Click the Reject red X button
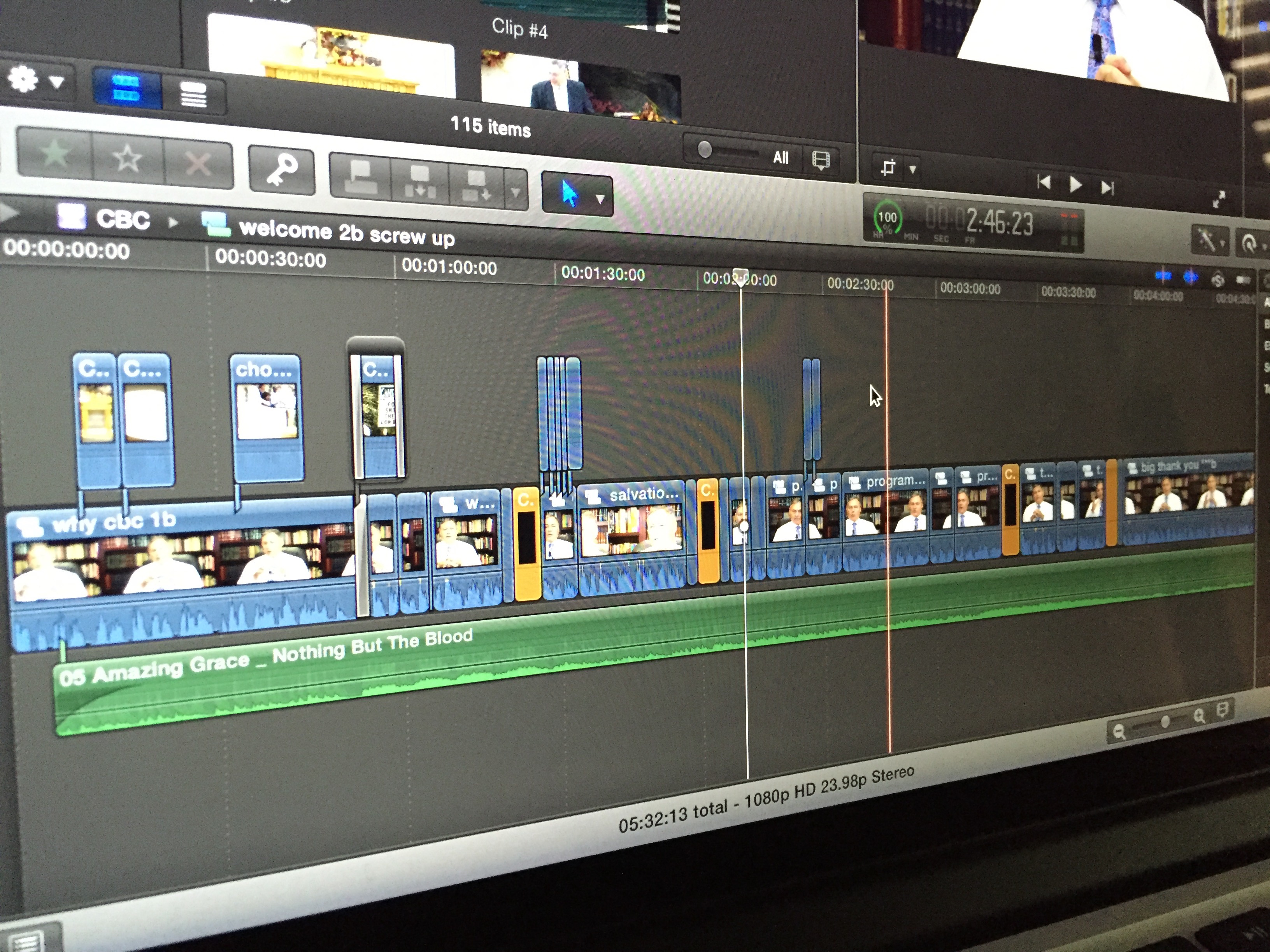The image size is (1270, 952). click(x=198, y=164)
